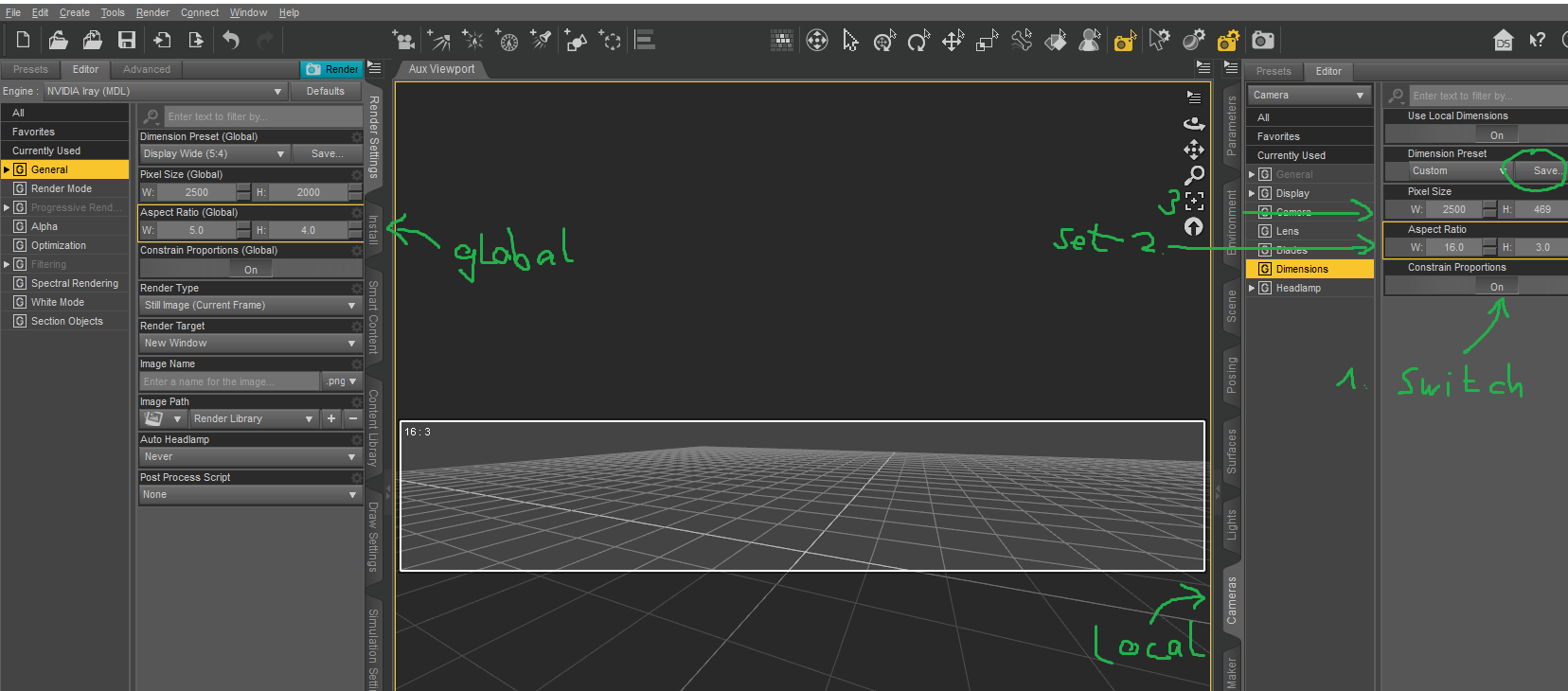Screen dimensions: 1568x691
Task: Open the Post Process Script None dropdown
Action: (x=250, y=494)
